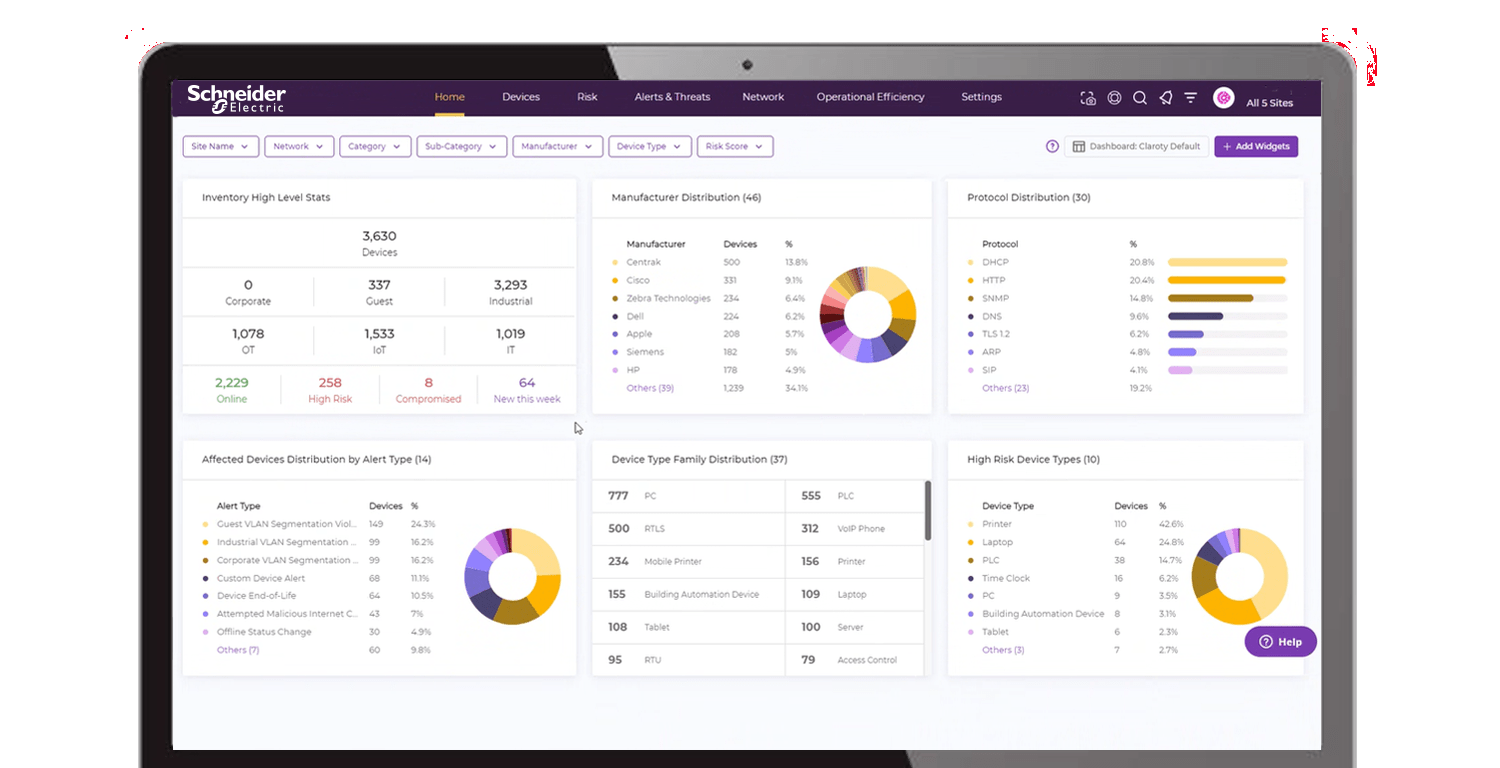The width and height of the screenshot is (1500, 768).
Task: Click the Device Type Family scrollbar
Action: pyautogui.click(x=928, y=510)
